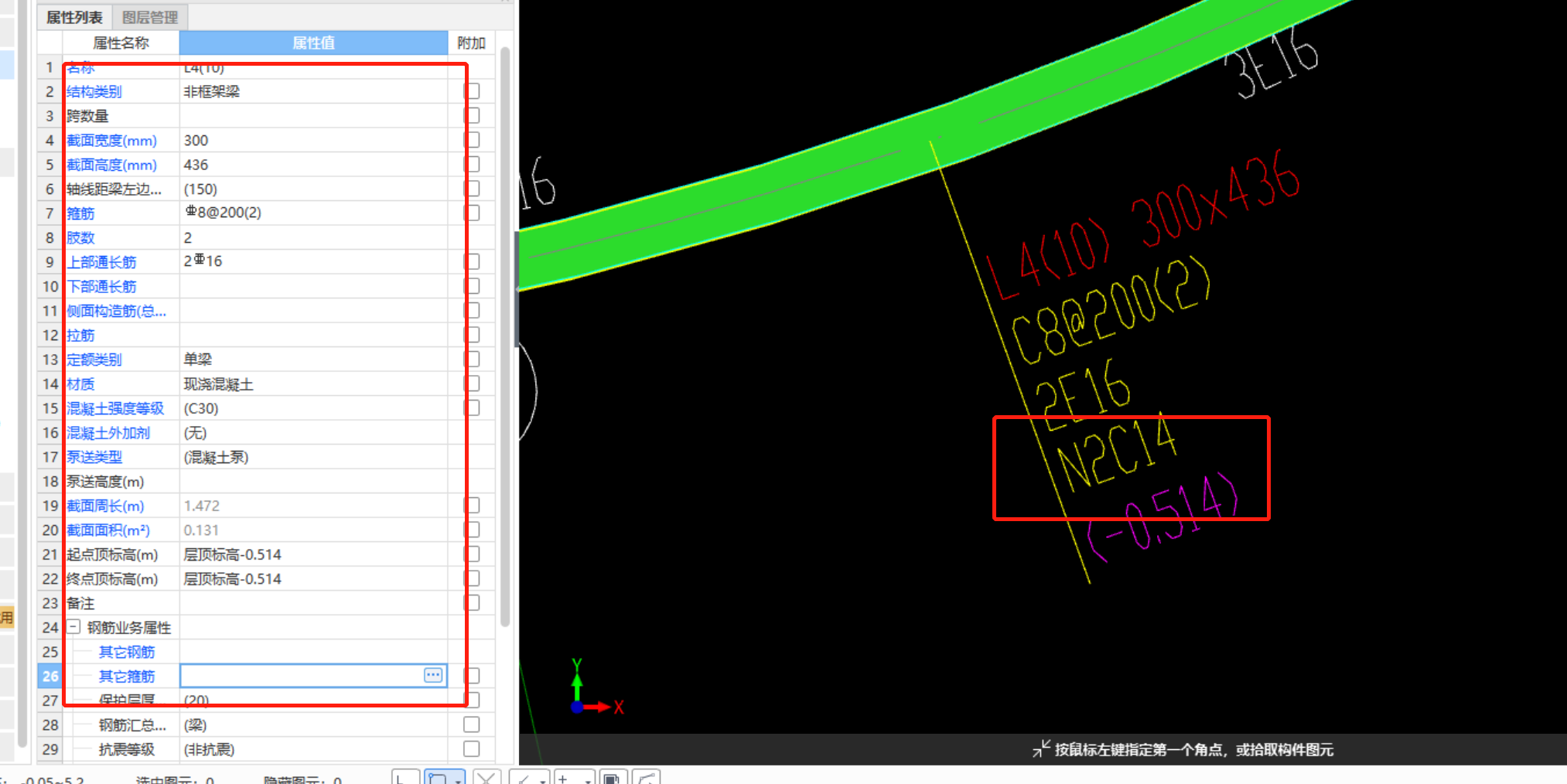
Task: Click the empty 下部通长筋 value cell
Action: [x=313, y=286]
